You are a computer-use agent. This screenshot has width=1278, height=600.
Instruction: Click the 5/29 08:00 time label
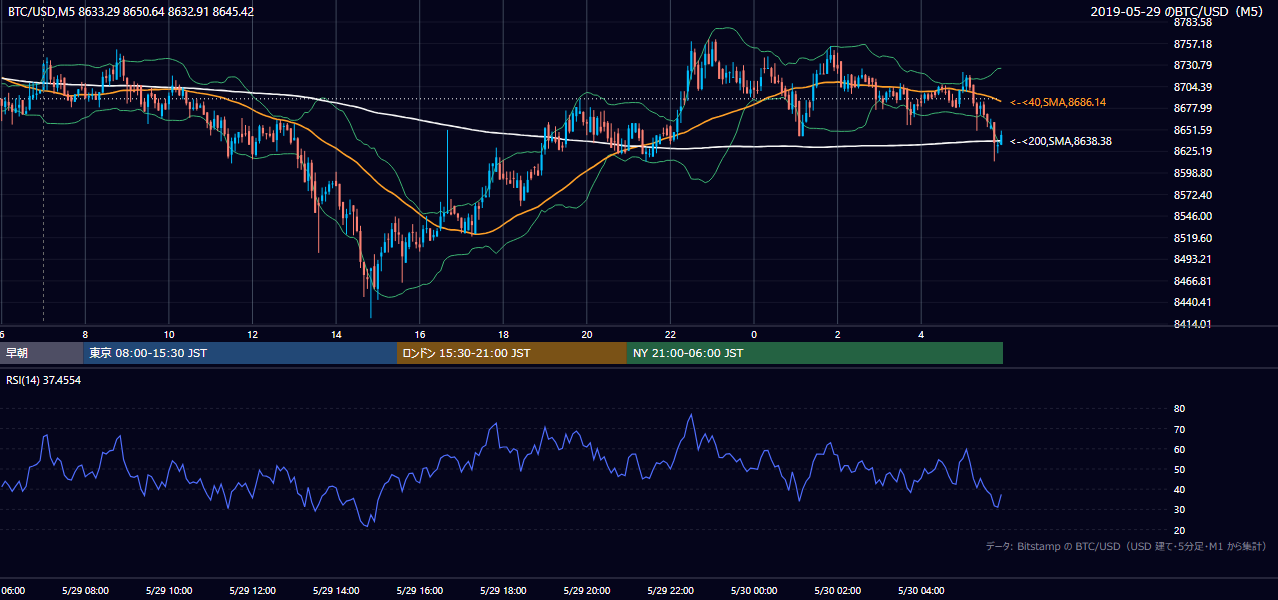click(83, 590)
